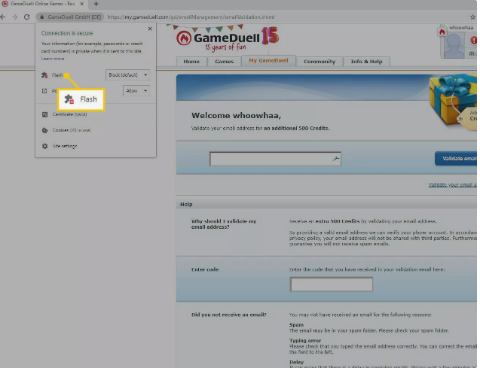Reload the page with refresh icon
This screenshot has width=480, height=369.
pos(27,17)
